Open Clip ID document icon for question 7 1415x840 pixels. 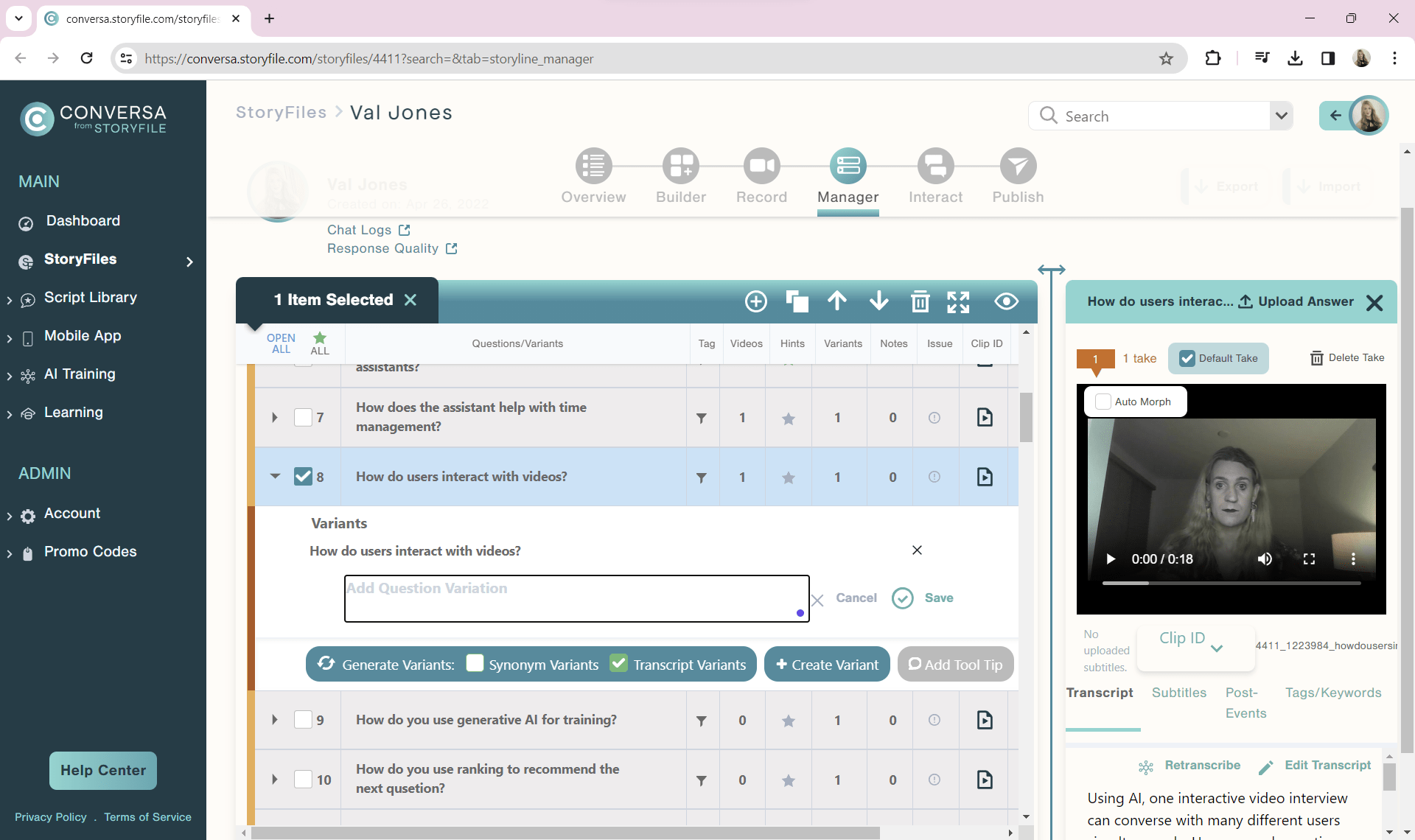pos(985,417)
